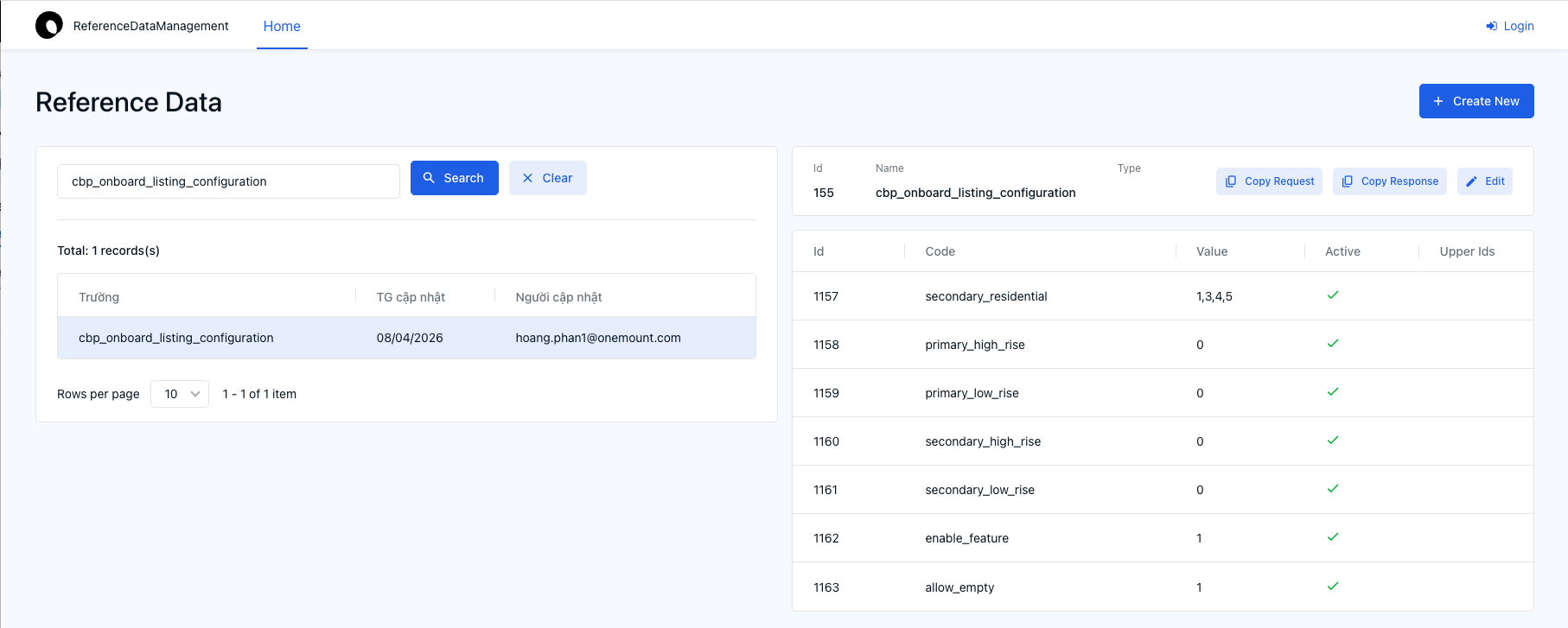Click the 1 - 1 of 1 item text
The width and height of the screenshot is (1568, 628).
coord(259,394)
